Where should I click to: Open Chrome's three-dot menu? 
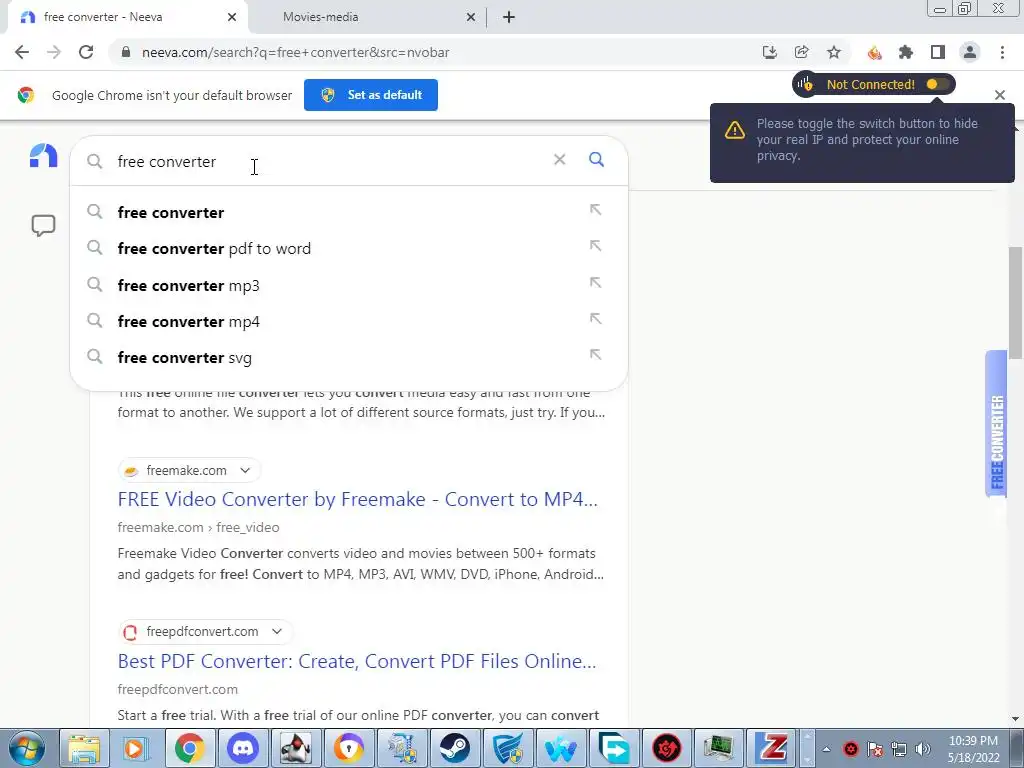(1002, 52)
